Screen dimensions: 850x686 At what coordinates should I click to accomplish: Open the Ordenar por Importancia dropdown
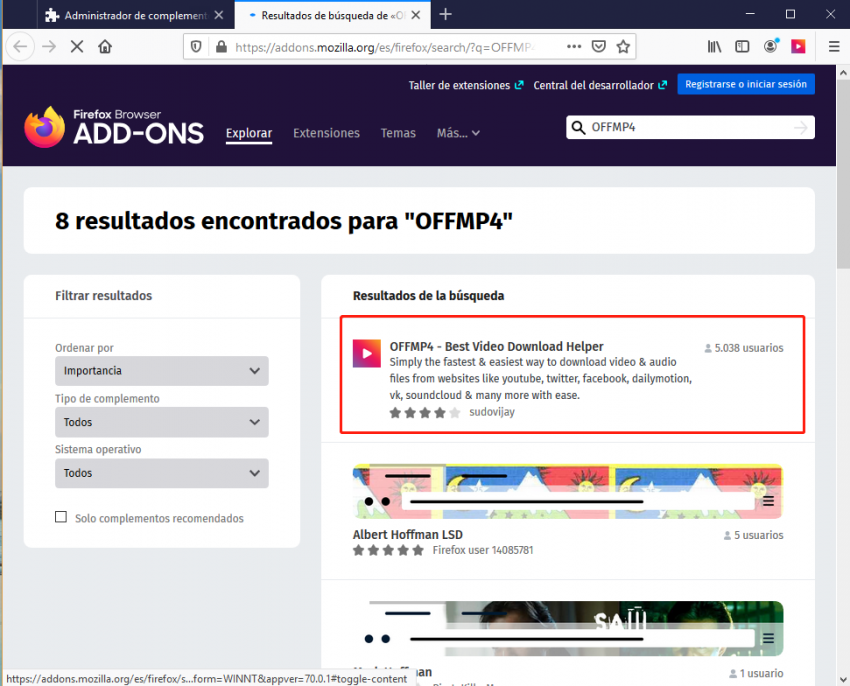(x=162, y=371)
